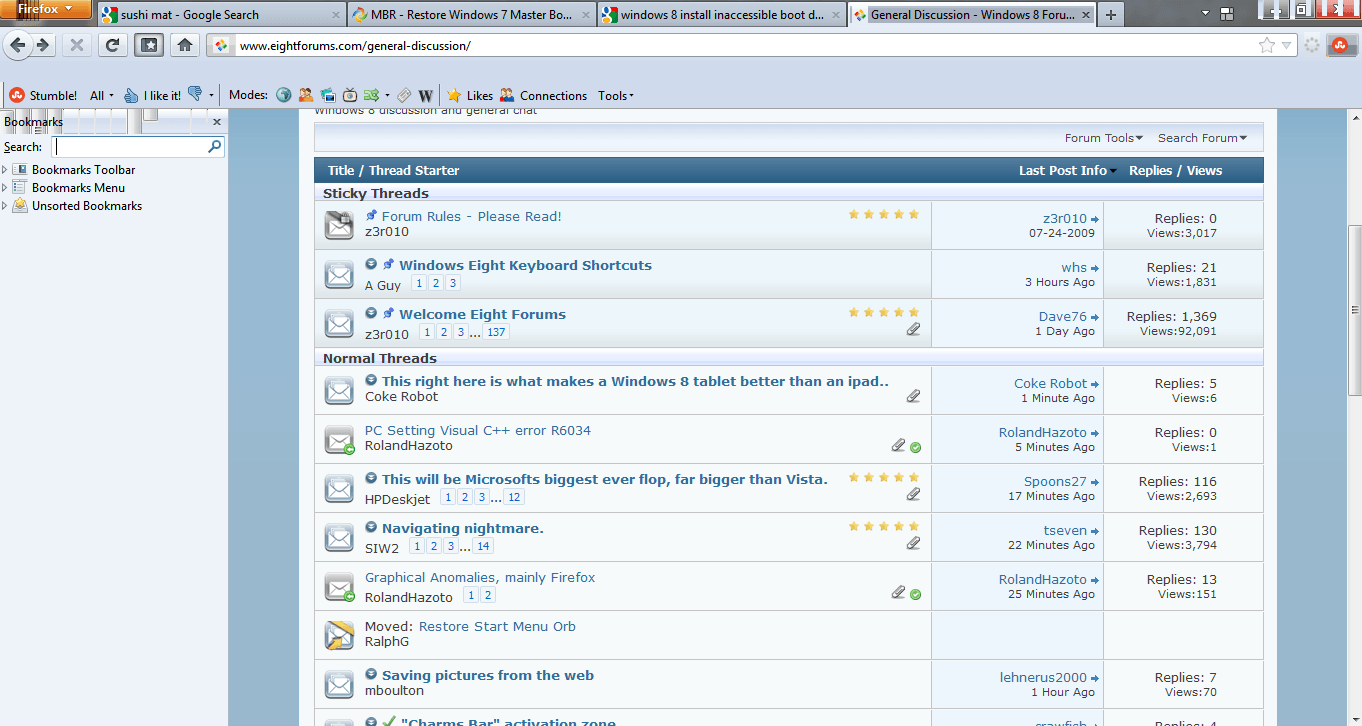Open the Navigating nightmare. thread
The height and width of the screenshot is (726, 1362).
(463, 528)
